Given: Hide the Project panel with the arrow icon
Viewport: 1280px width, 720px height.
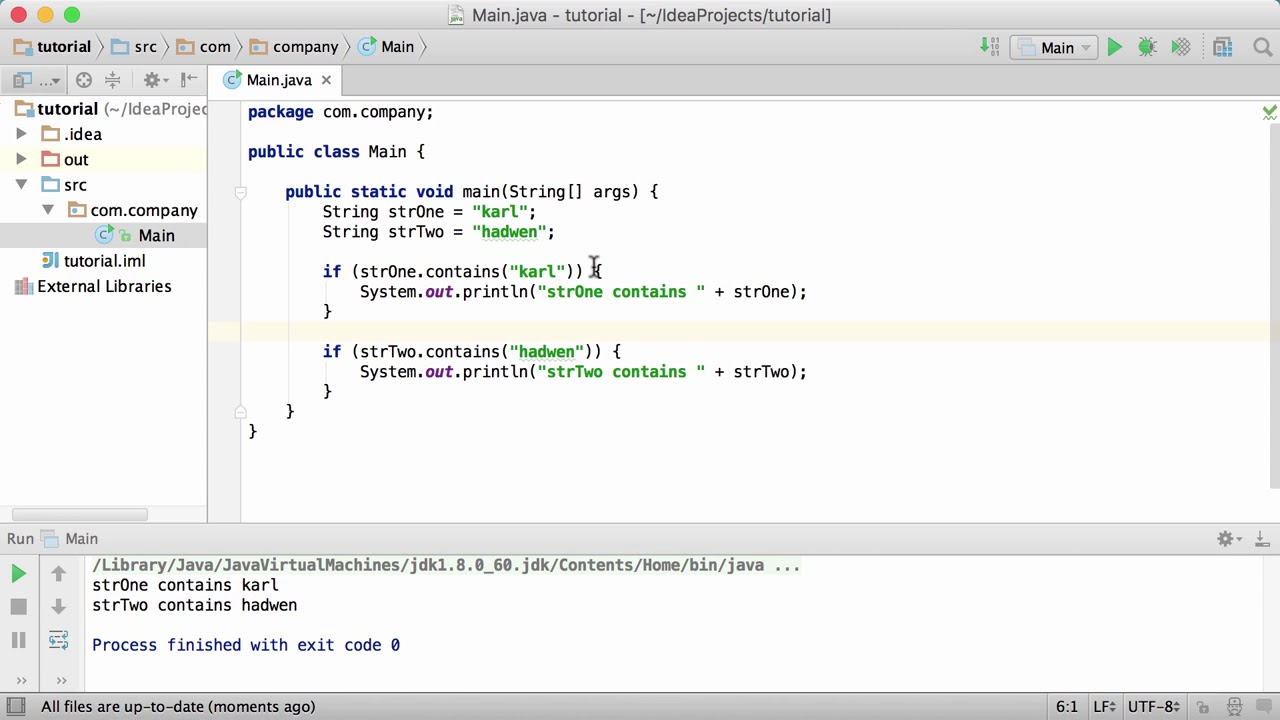Looking at the screenshot, I should [188, 80].
